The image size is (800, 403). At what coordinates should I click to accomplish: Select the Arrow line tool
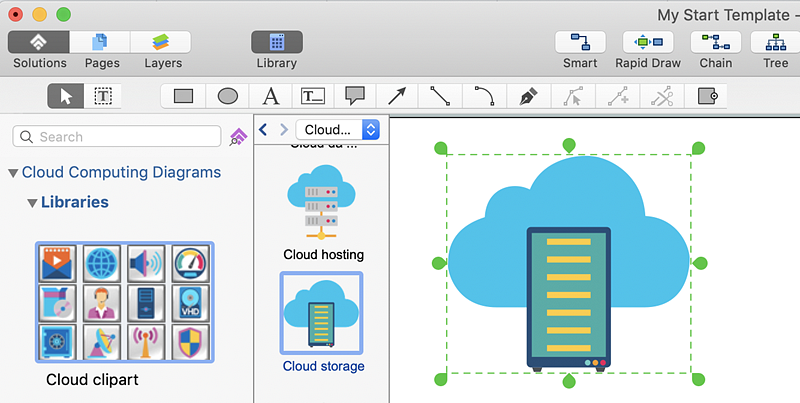click(x=397, y=96)
